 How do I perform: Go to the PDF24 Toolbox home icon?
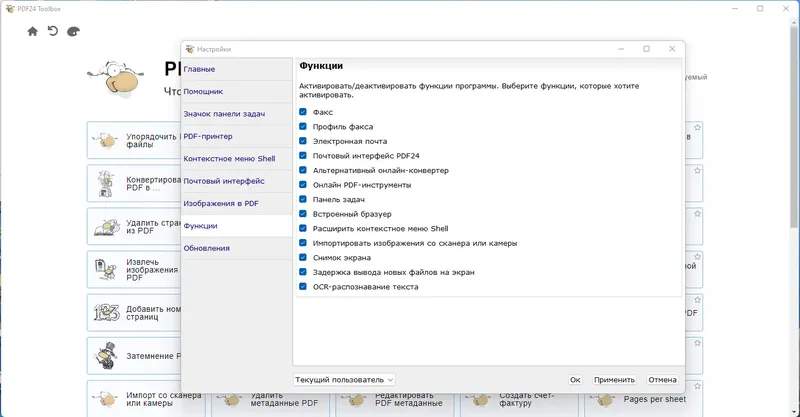click(x=33, y=32)
